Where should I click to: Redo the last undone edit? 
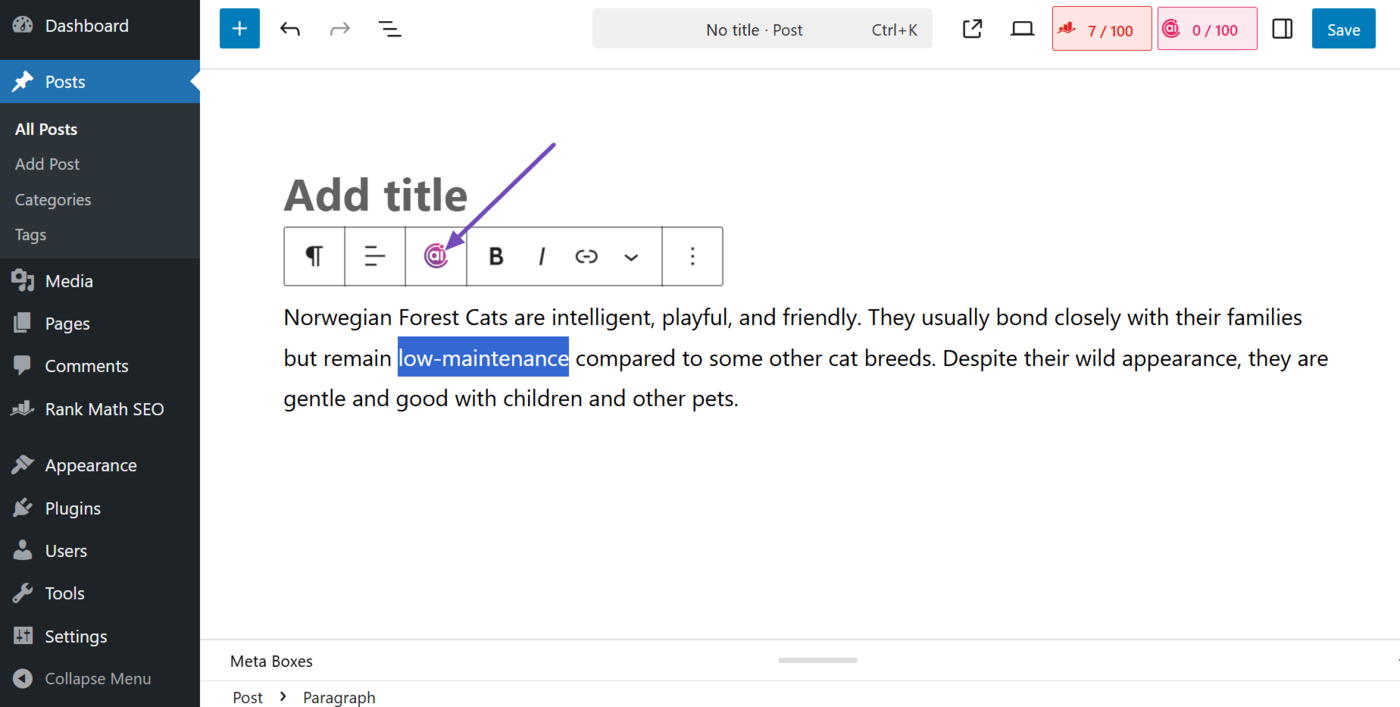click(x=340, y=29)
